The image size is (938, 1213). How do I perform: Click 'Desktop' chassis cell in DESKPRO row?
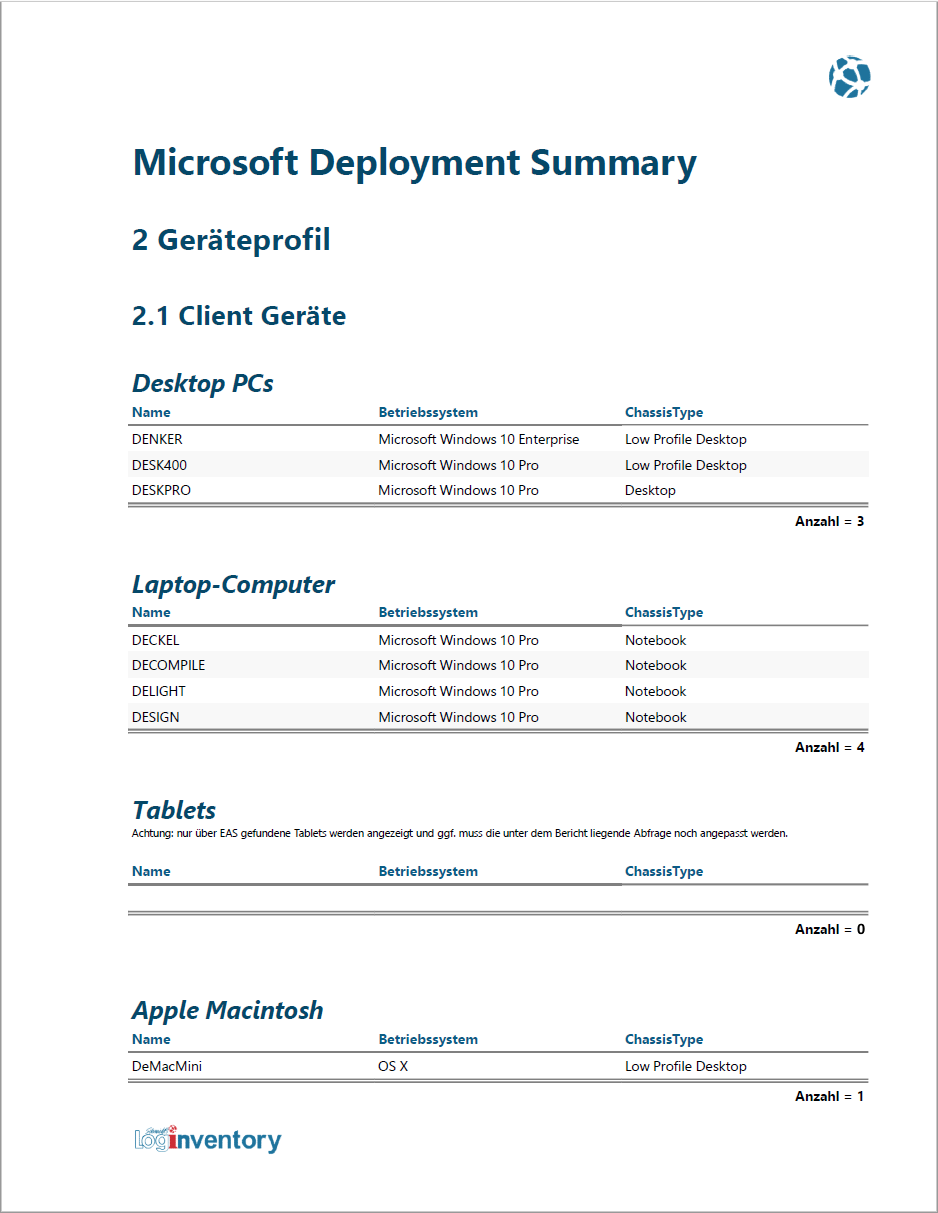[x=650, y=490]
